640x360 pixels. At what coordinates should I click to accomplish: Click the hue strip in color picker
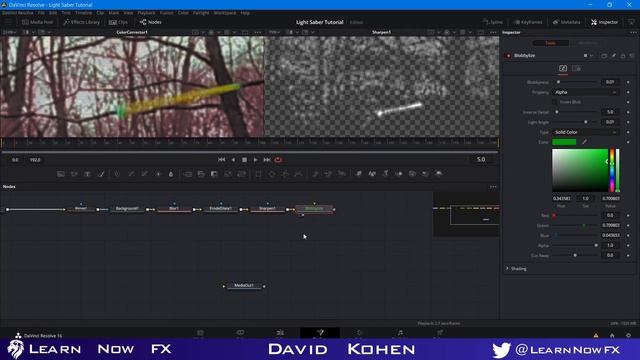[612, 170]
